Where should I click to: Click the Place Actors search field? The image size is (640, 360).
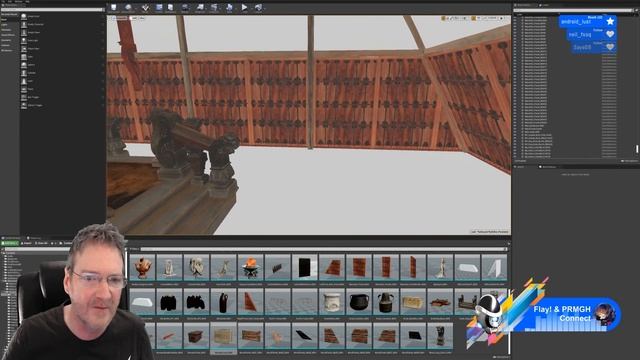pos(52,9)
